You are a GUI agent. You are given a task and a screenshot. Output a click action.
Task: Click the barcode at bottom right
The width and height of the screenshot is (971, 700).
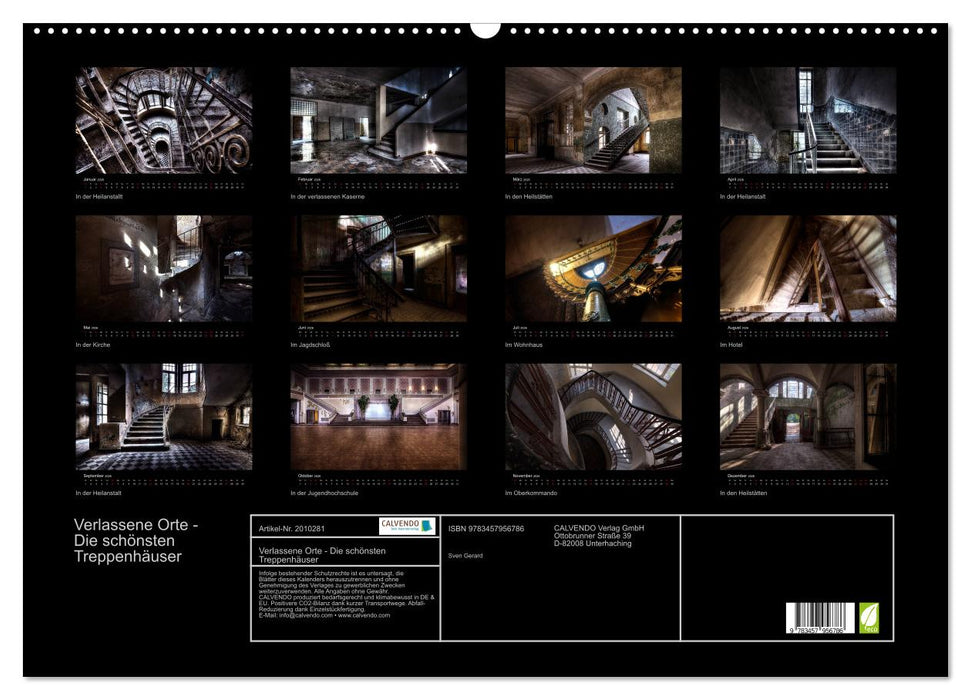tap(820, 618)
